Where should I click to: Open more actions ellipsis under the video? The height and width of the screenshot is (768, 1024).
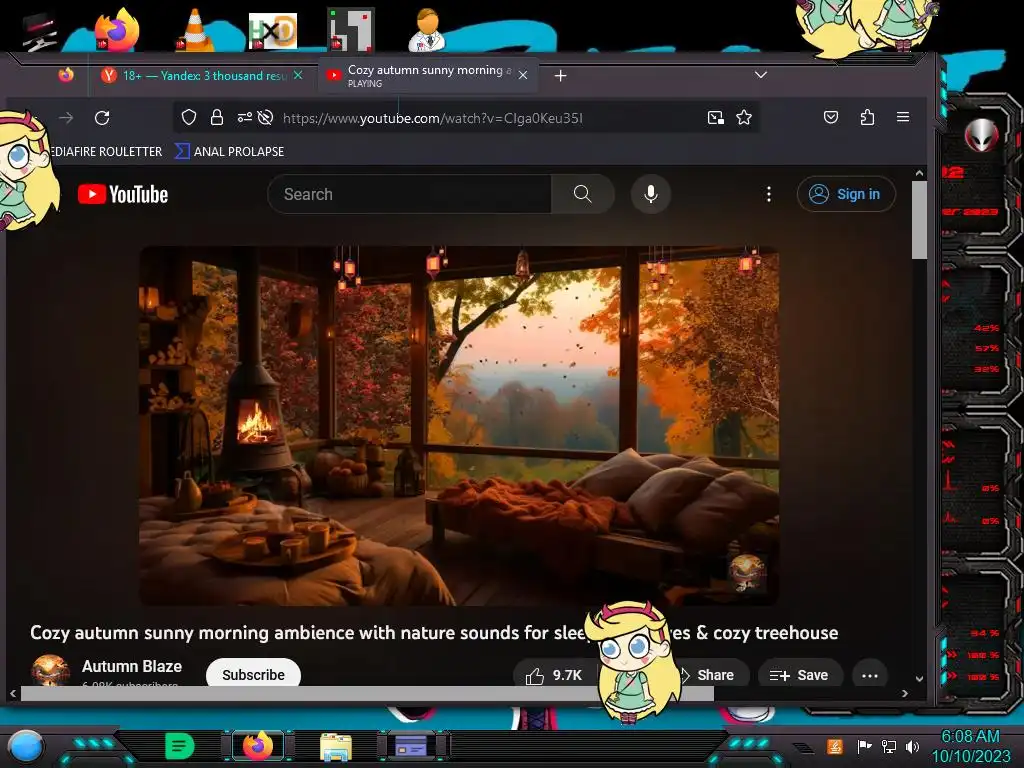coord(870,675)
